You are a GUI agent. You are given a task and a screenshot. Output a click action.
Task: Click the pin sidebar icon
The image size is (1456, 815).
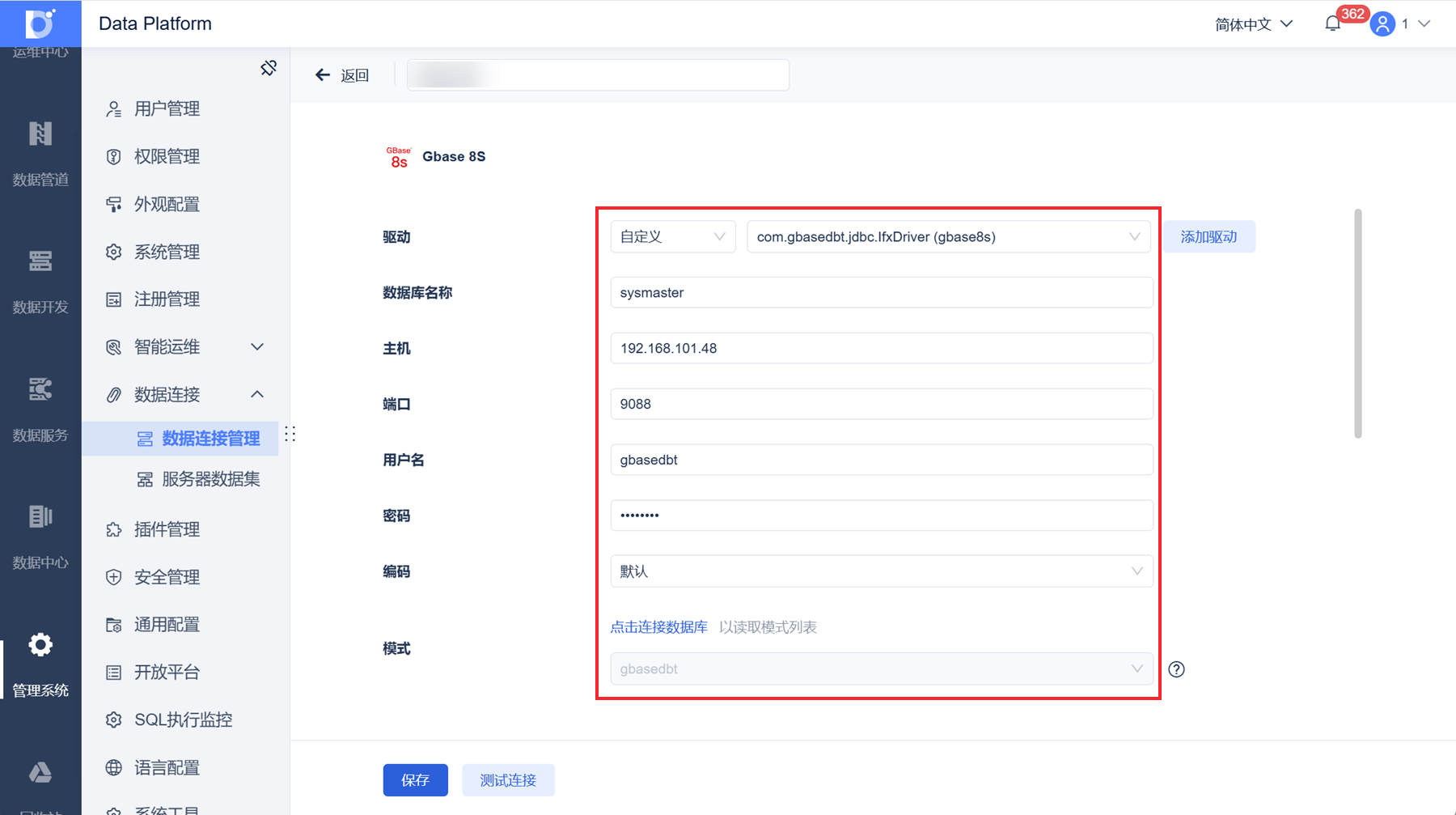269,68
